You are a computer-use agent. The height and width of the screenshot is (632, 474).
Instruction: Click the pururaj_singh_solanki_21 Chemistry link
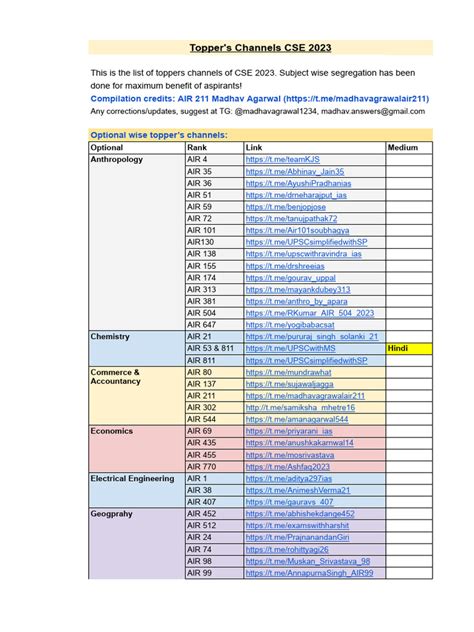click(x=312, y=337)
